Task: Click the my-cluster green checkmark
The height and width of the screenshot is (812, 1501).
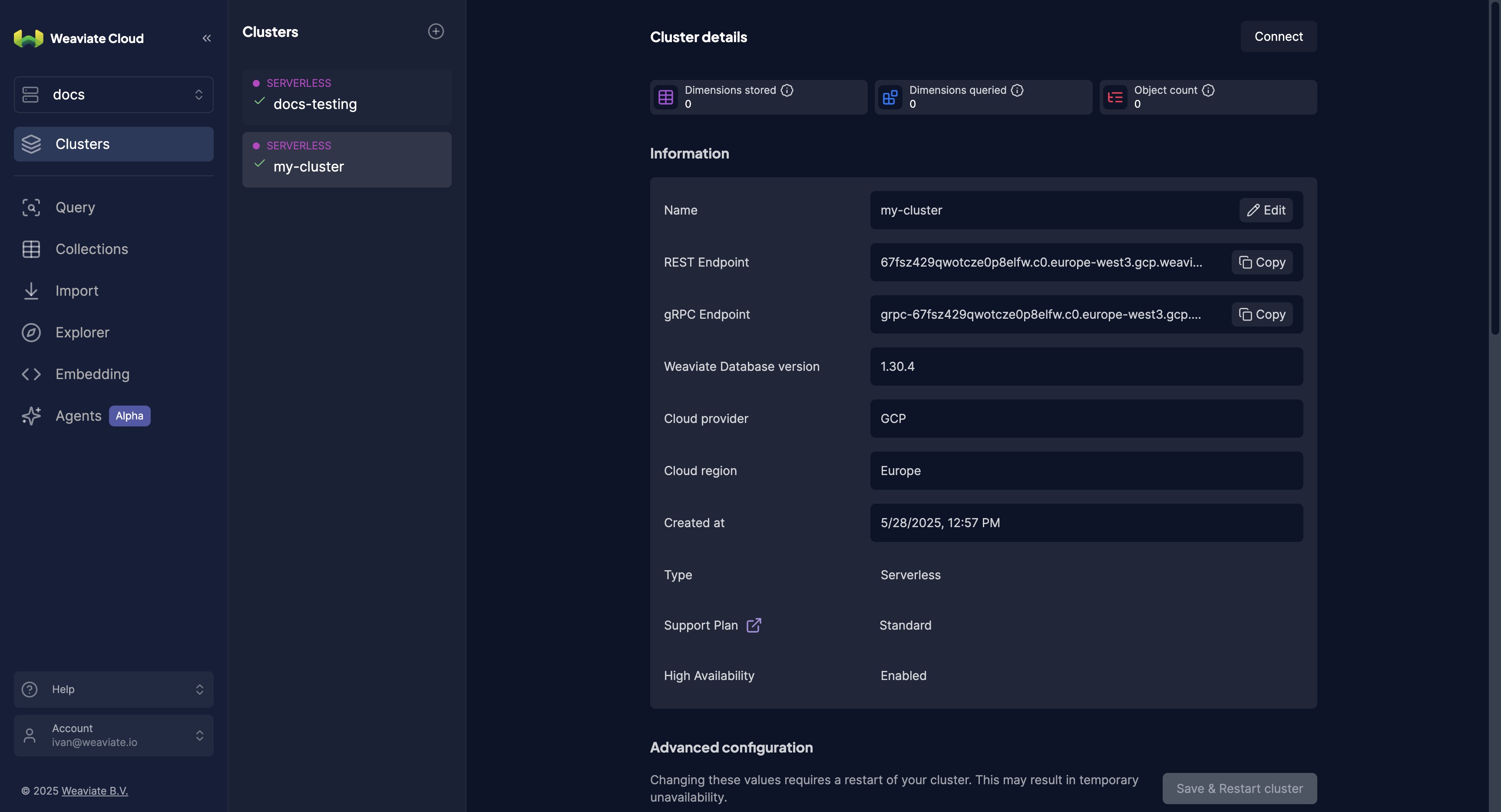Action: tap(260, 164)
